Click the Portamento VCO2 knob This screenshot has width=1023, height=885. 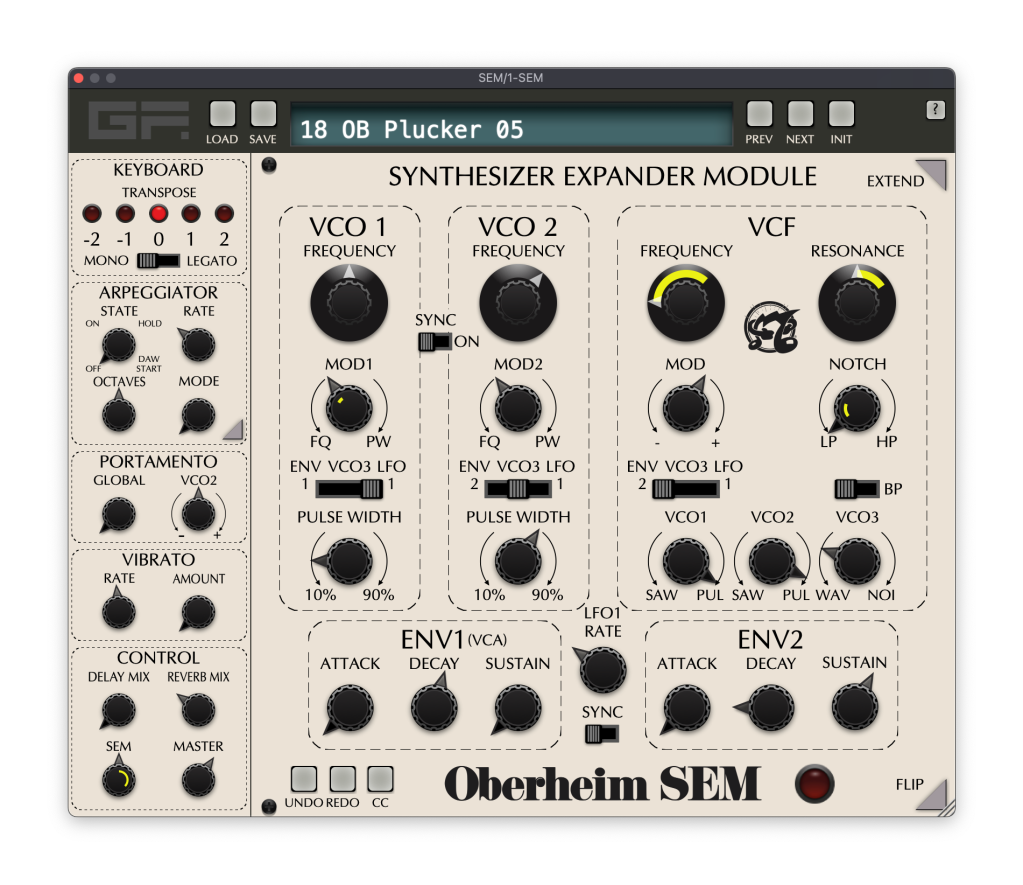pos(198,514)
